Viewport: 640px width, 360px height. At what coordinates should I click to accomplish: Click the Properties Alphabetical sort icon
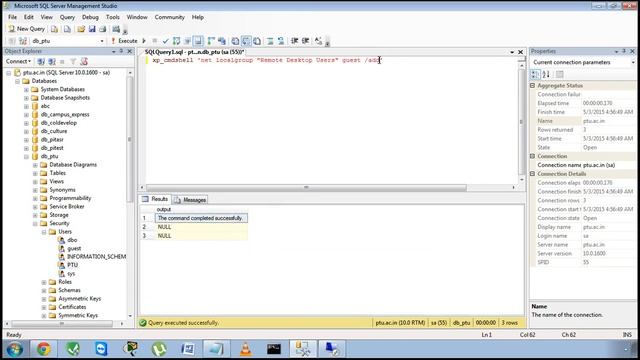pyautogui.click(x=546, y=74)
